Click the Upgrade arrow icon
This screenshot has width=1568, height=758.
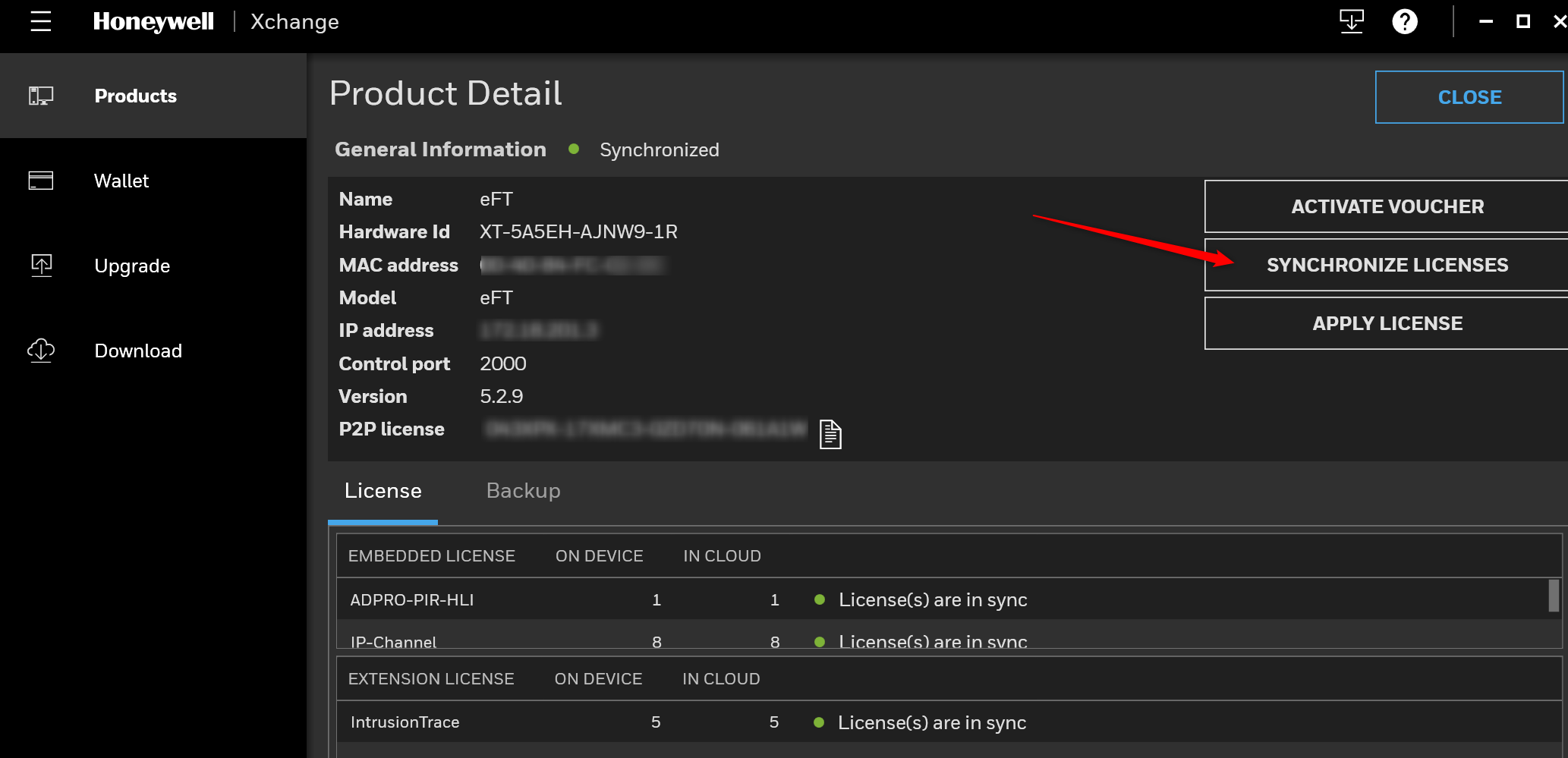41,266
